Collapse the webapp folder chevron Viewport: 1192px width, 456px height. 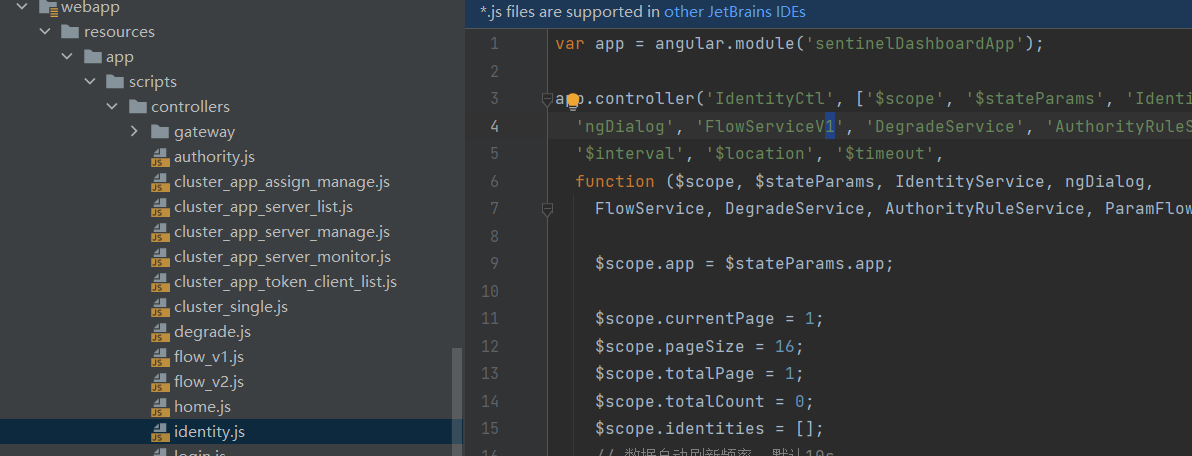22,8
